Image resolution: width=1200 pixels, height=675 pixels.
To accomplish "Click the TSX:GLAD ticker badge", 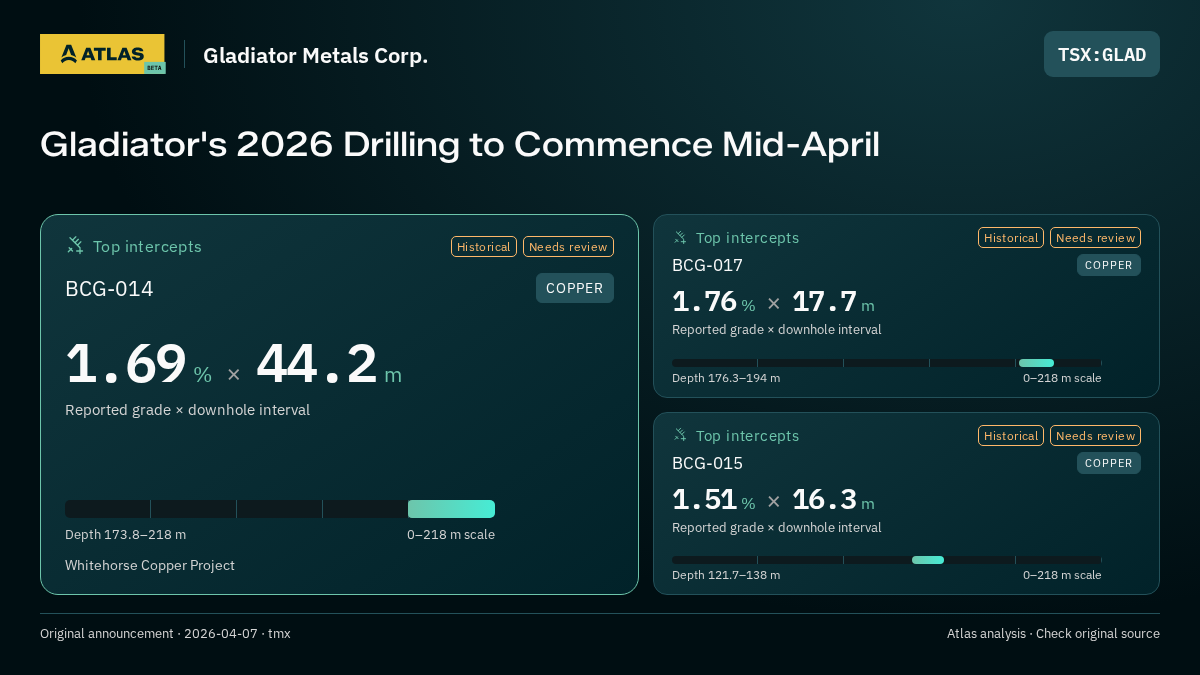I will pyautogui.click(x=1102, y=54).
